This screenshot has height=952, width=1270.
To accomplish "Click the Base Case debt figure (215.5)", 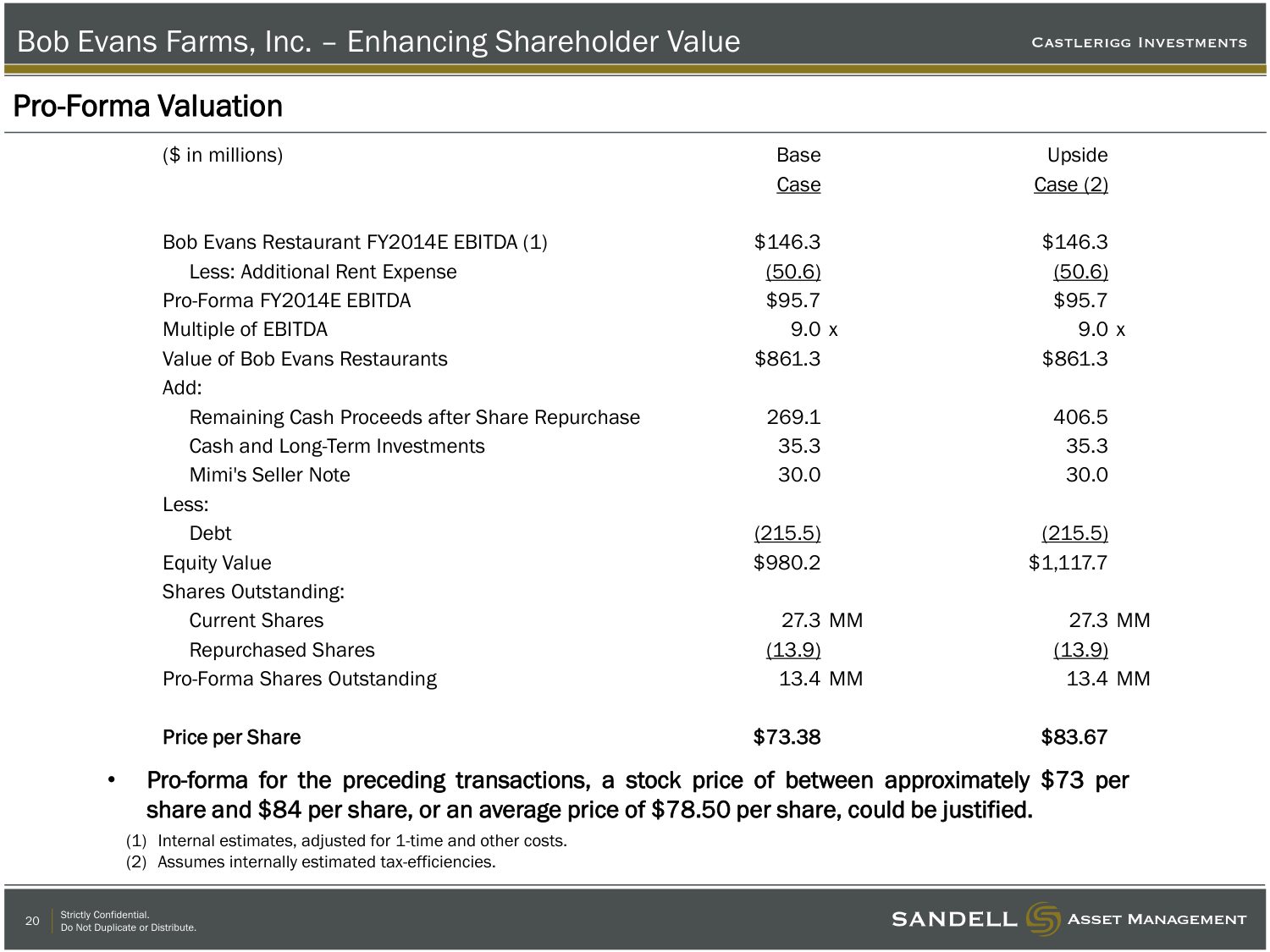I will point(787,533).
